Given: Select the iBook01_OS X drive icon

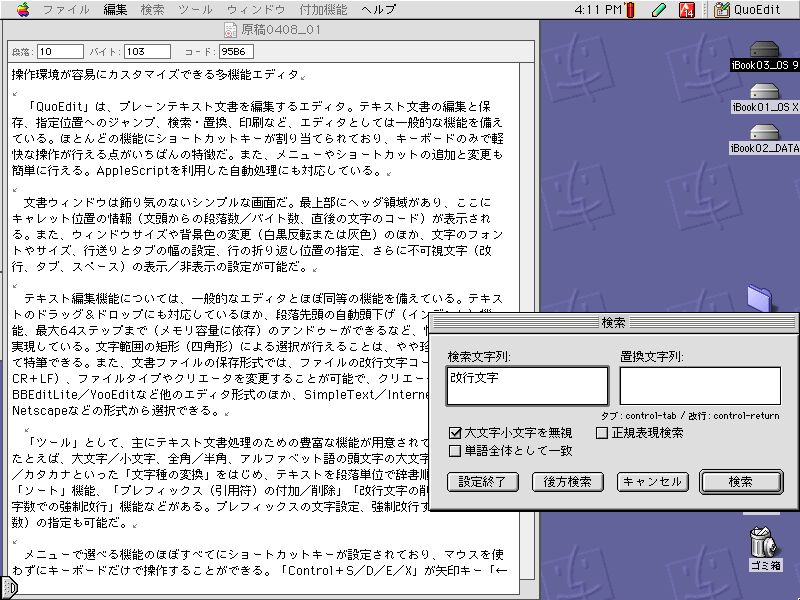Looking at the screenshot, I should click(764, 91).
